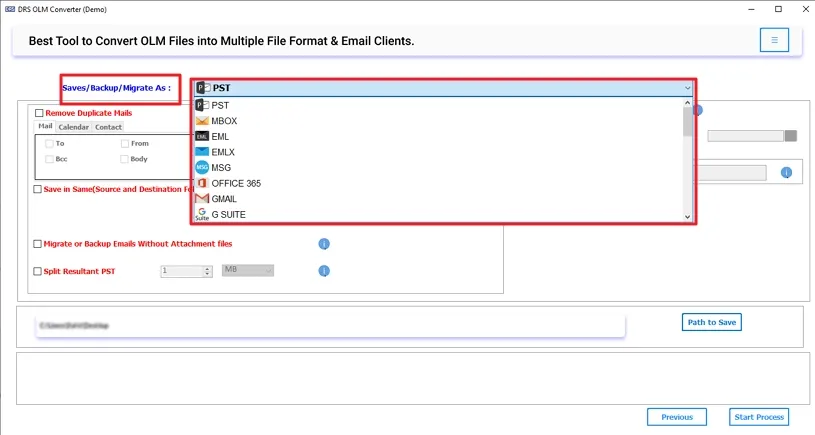
Task: Toggle Migrate or Backup Without Attachment checkbox
Action: point(37,243)
